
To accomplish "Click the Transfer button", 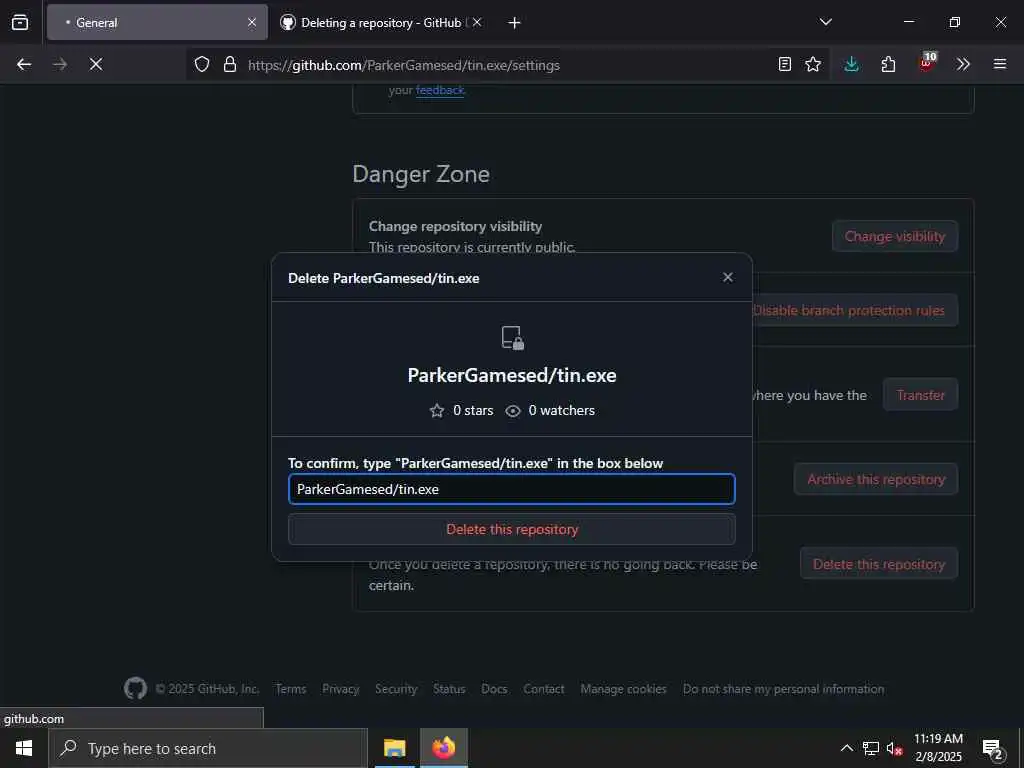I will coord(920,394).
